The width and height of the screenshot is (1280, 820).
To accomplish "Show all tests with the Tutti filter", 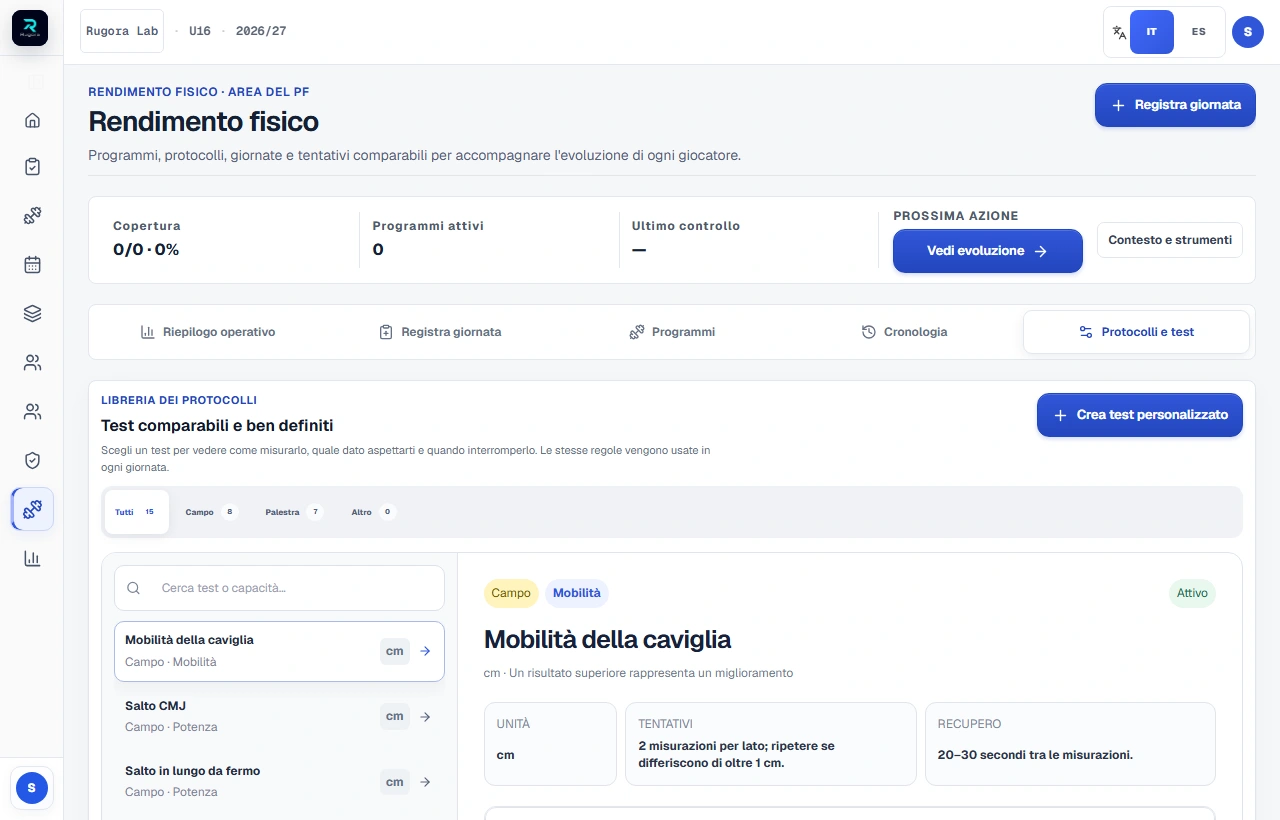I will 136,512.
